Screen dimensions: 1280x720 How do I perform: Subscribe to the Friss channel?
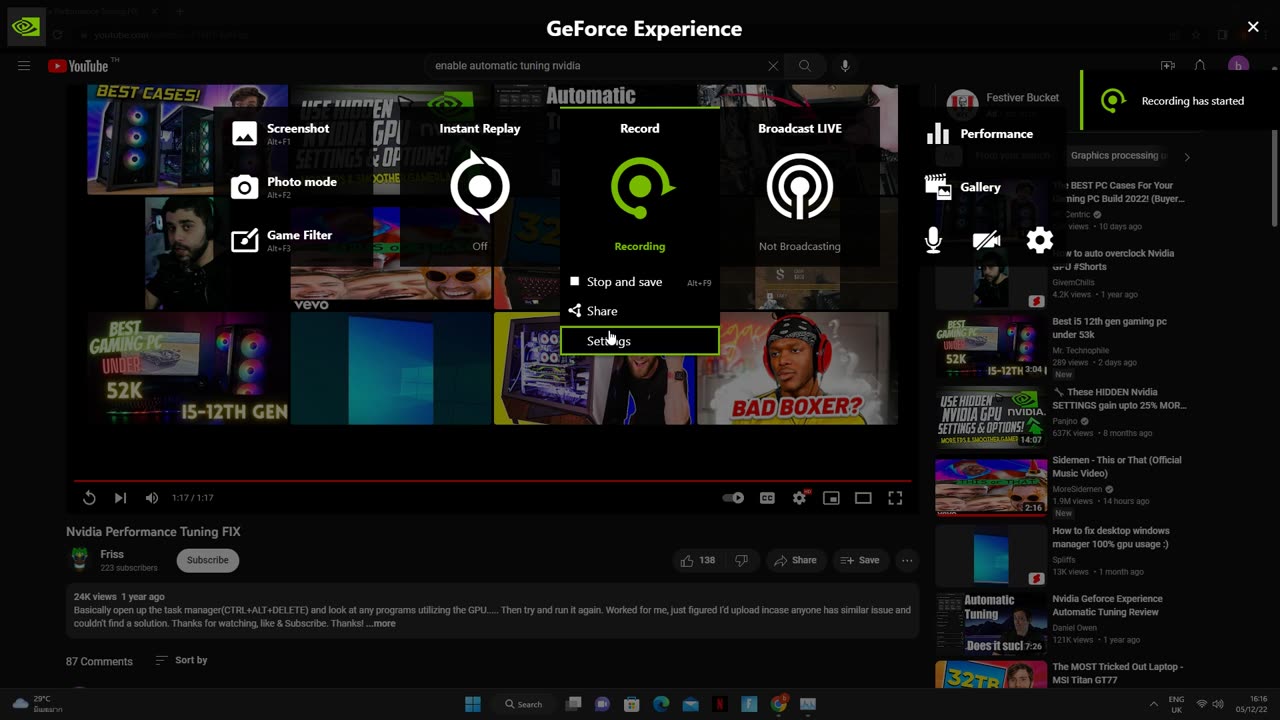pyautogui.click(x=207, y=560)
